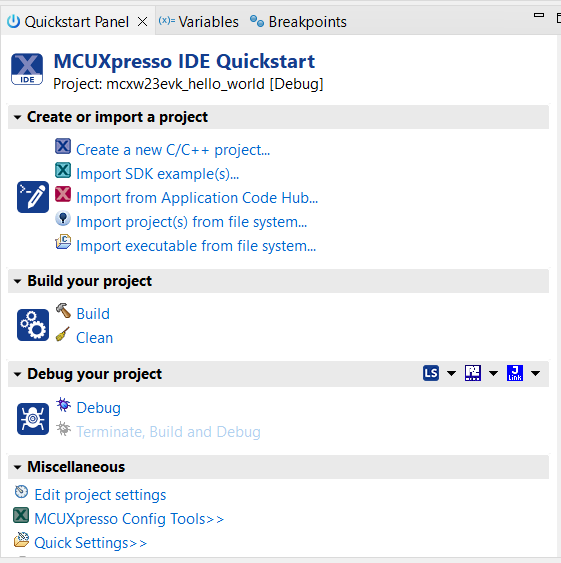Open the dropdown next to PEMicro probe

click(493, 373)
